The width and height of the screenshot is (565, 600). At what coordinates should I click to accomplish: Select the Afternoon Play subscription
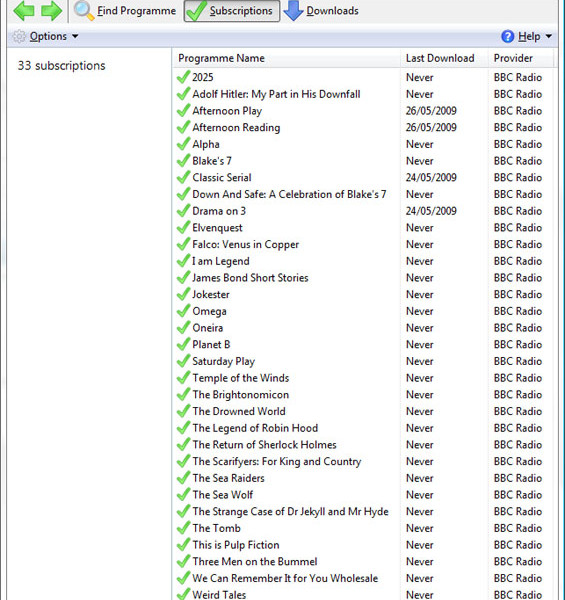(x=363, y=111)
